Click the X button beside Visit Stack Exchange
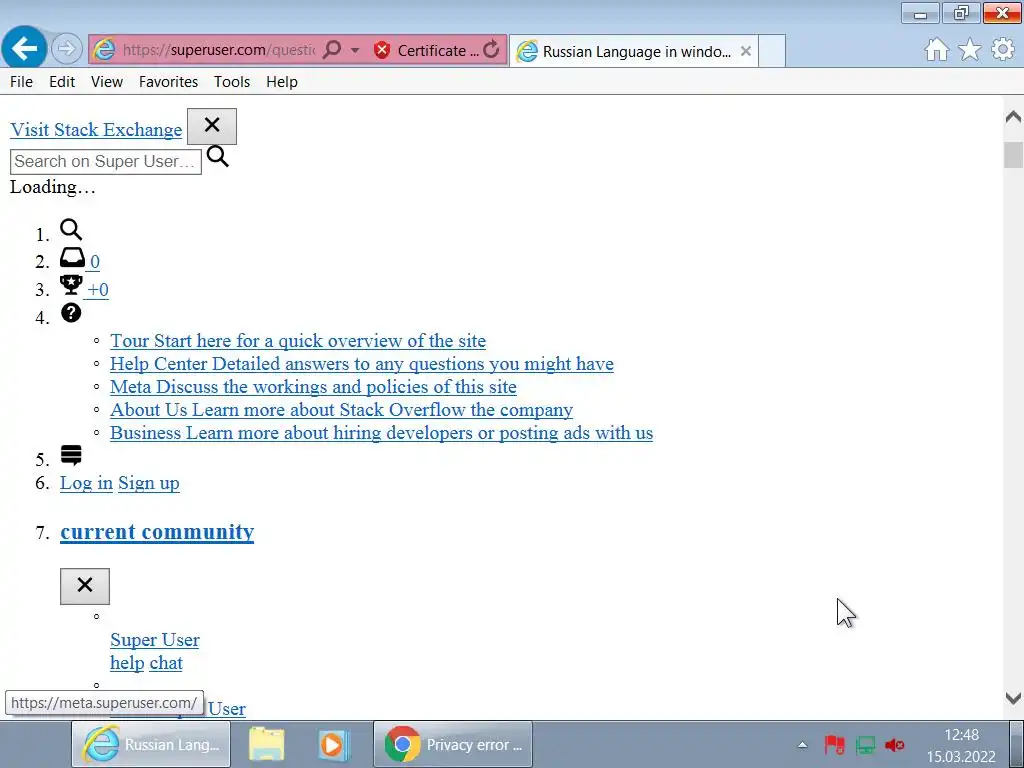The height and width of the screenshot is (768, 1024). 212,126
